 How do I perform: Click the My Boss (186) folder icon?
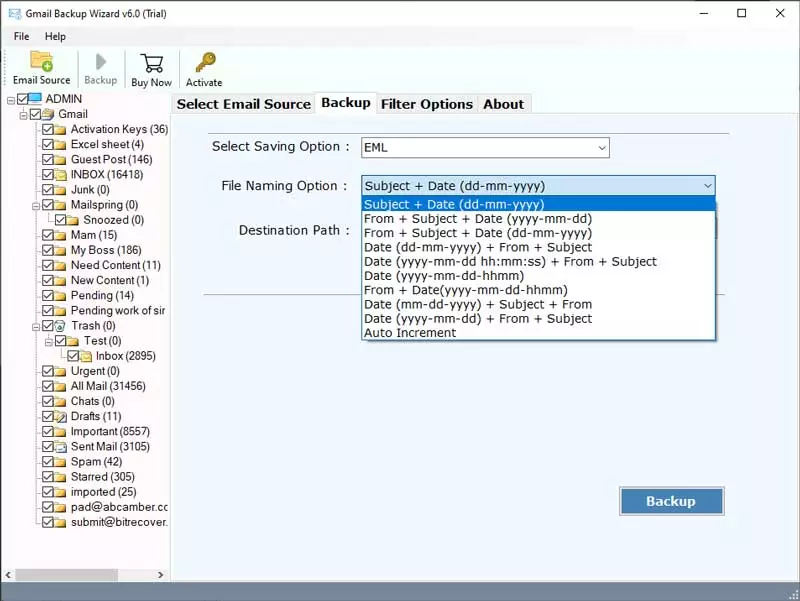tap(60, 251)
